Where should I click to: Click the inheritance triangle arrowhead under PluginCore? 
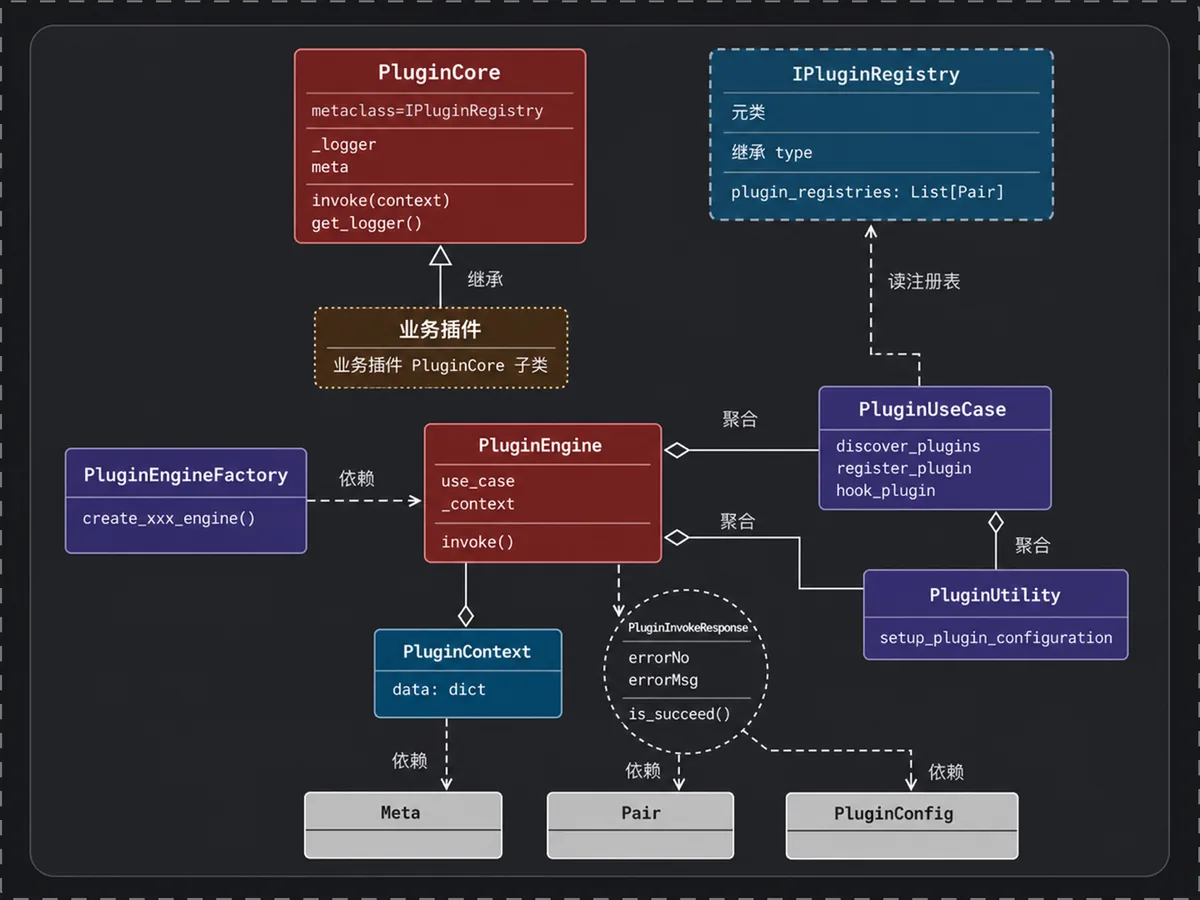(x=440, y=255)
